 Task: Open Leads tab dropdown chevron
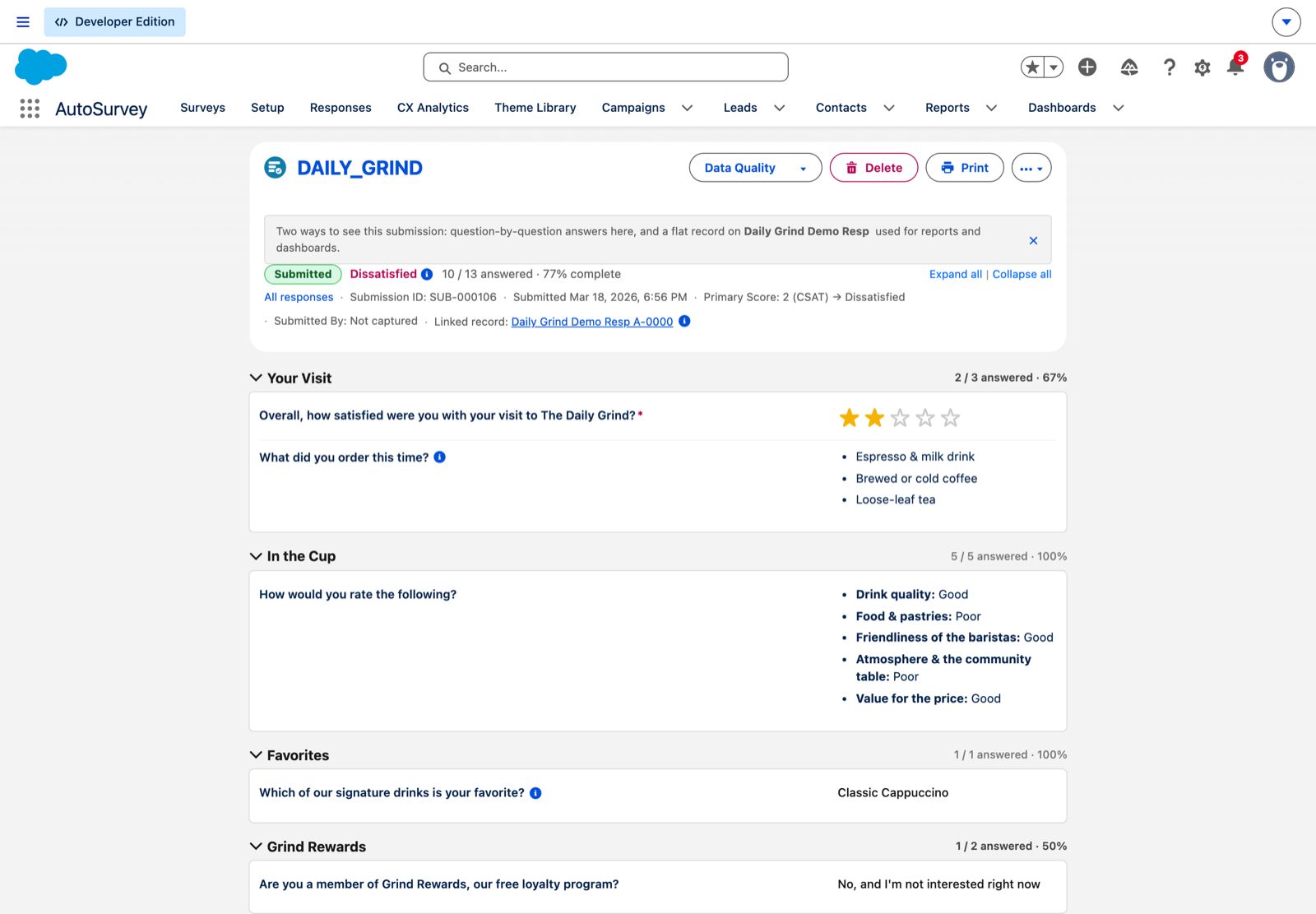[780, 108]
